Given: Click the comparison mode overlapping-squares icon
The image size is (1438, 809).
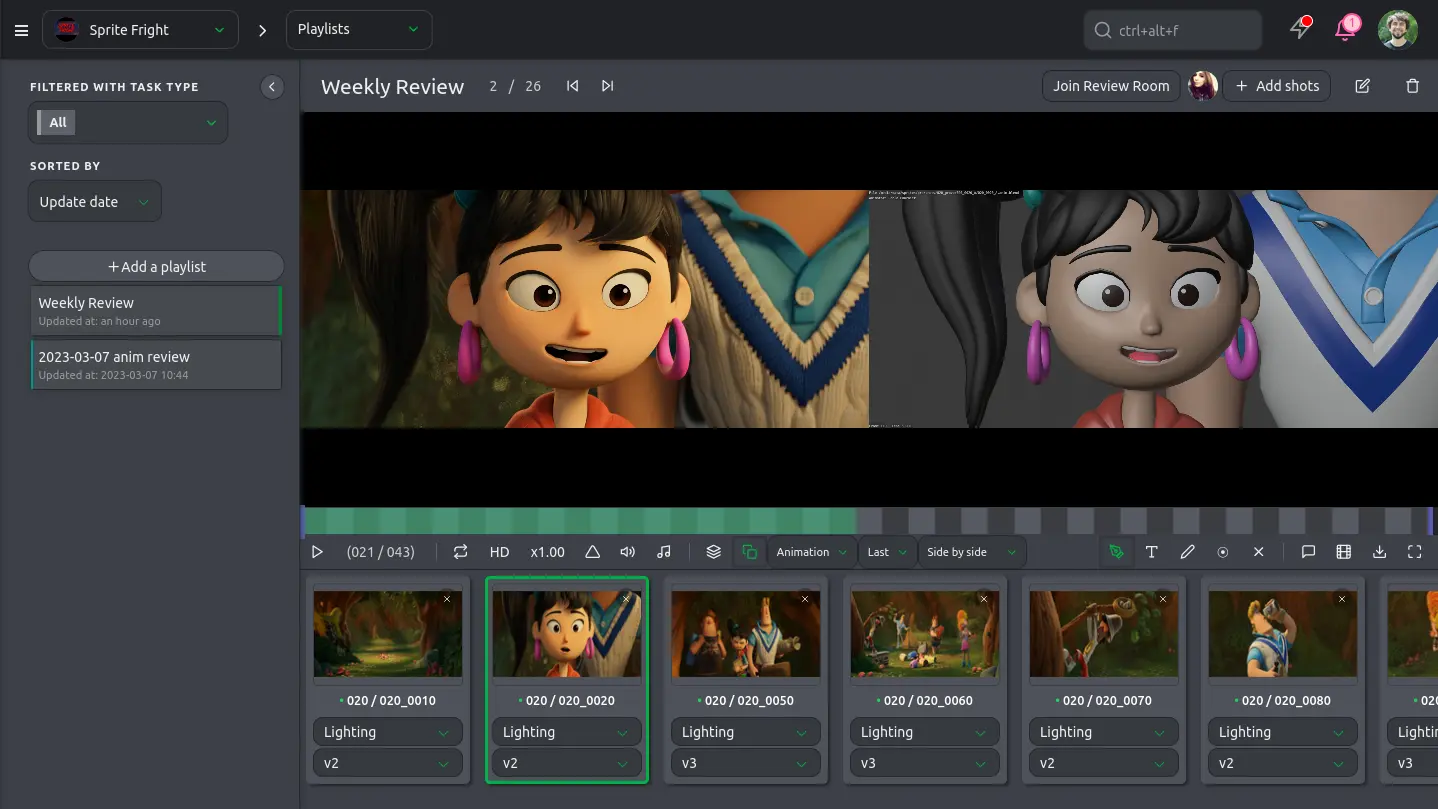Looking at the screenshot, I should coord(749,552).
